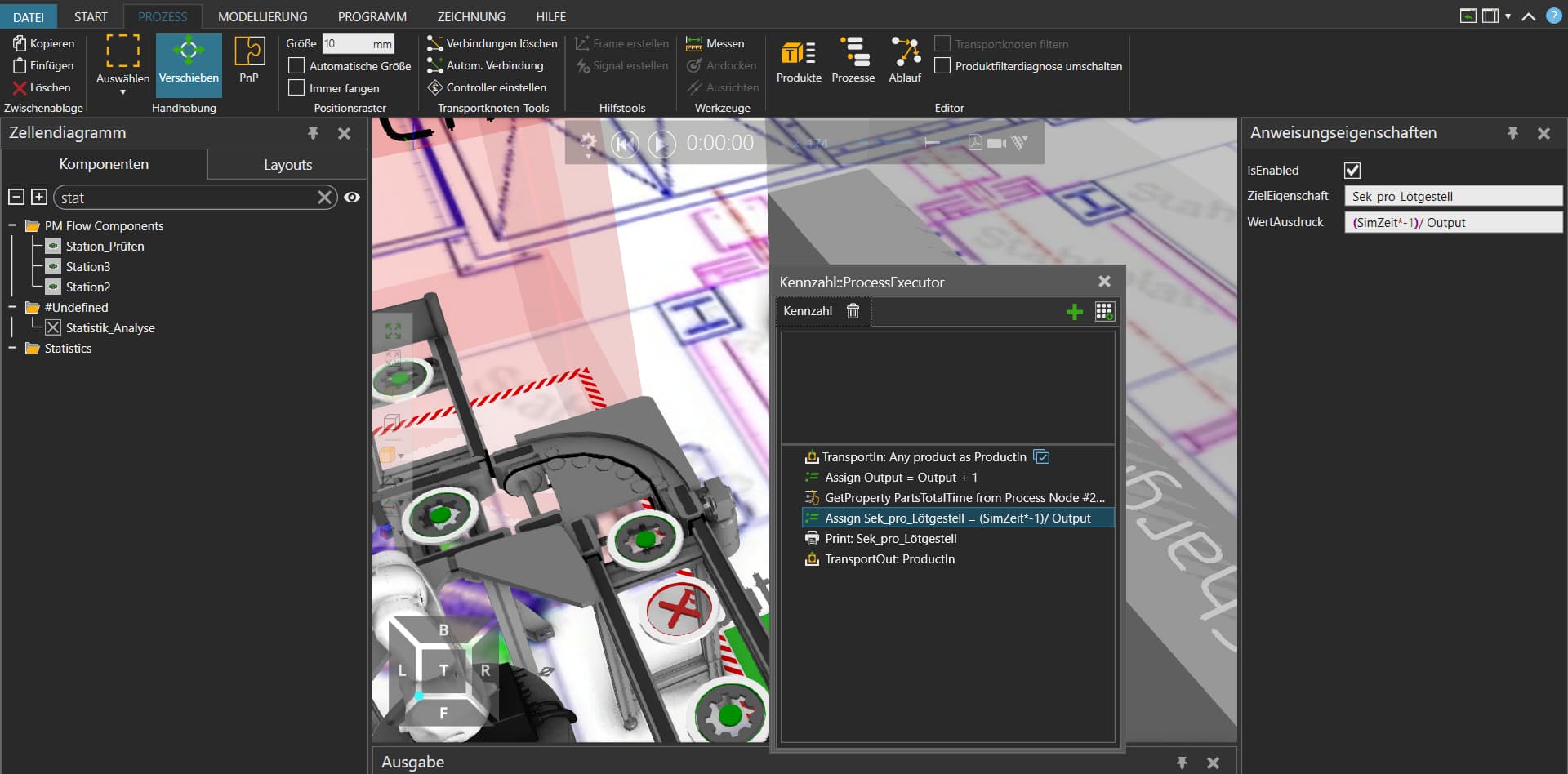The height and width of the screenshot is (774, 1568).
Task: Delete Kennzahl with trash icon
Action: [x=853, y=311]
